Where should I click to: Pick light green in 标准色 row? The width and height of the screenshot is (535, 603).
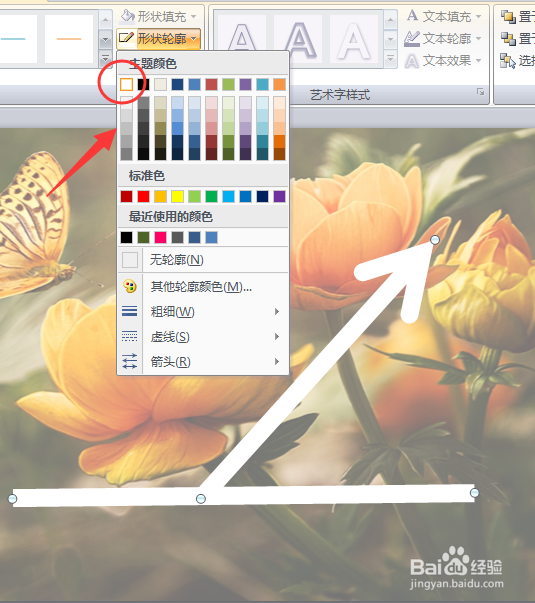[x=195, y=197]
